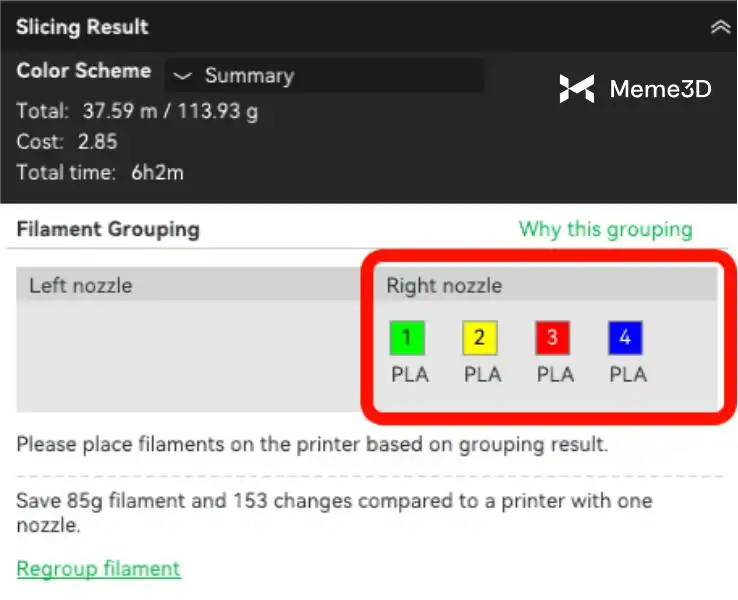The width and height of the screenshot is (738, 600).
Task: Click the Cost 2.85 value
Action: [97, 141]
